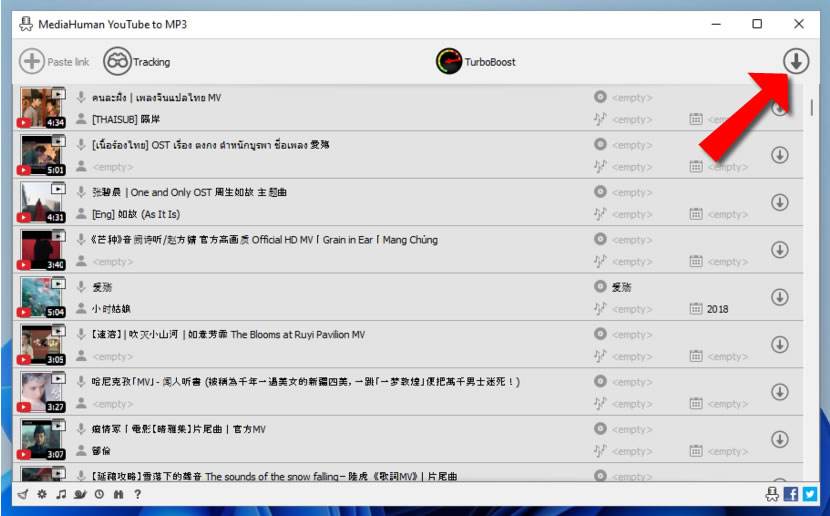The height and width of the screenshot is (516, 830).
Task: Download the 3:27 哈尼克孜 track
Action: pyautogui.click(x=780, y=392)
